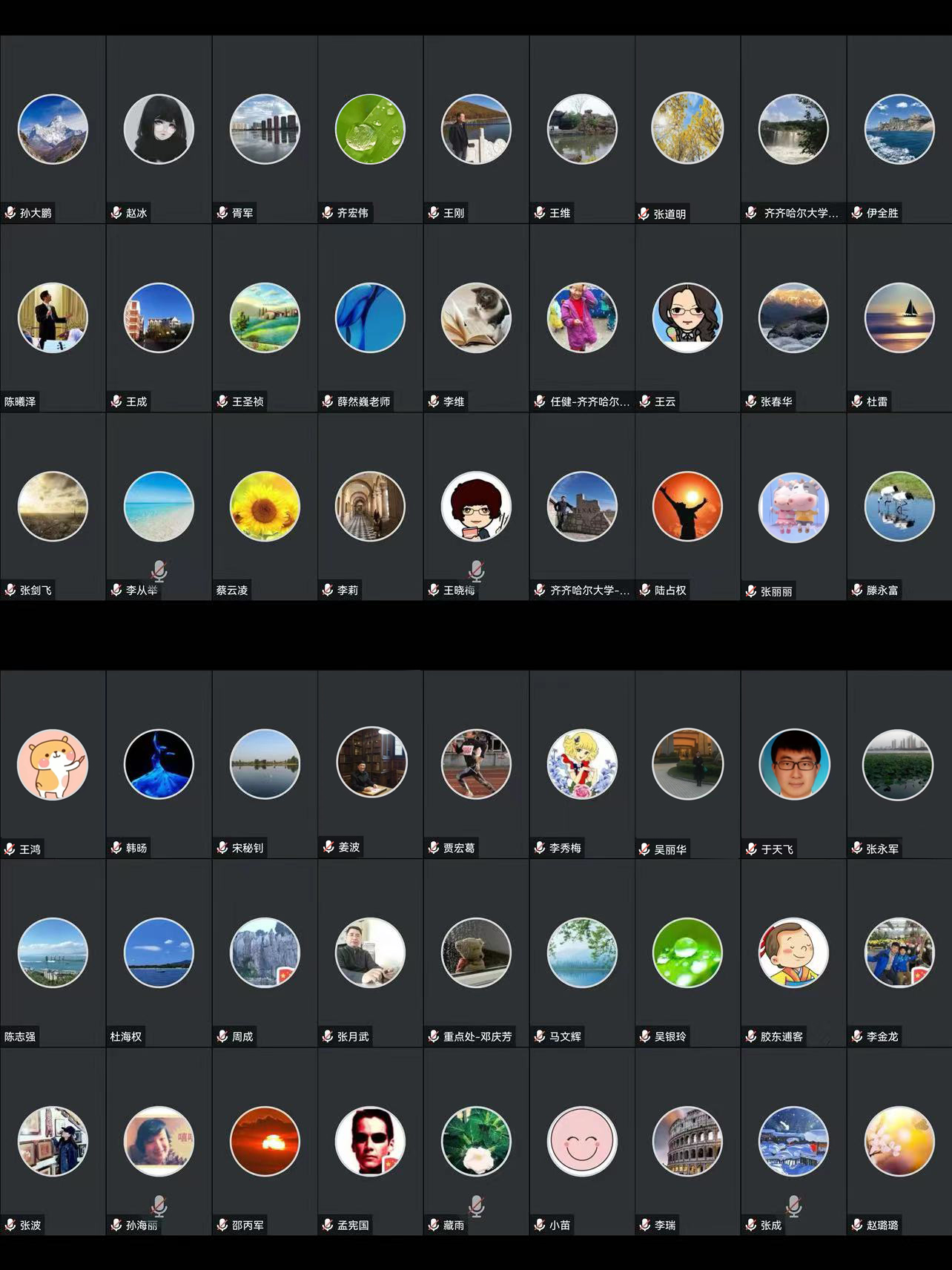Select the muted mic icon beside 韩旸
This screenshot has height=1270, width=952.
116,847
